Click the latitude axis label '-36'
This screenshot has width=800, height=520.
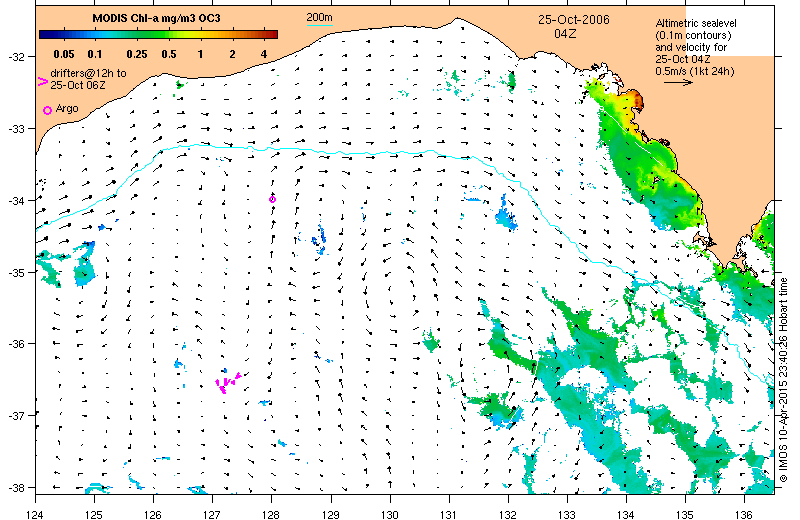click(16, 344)
